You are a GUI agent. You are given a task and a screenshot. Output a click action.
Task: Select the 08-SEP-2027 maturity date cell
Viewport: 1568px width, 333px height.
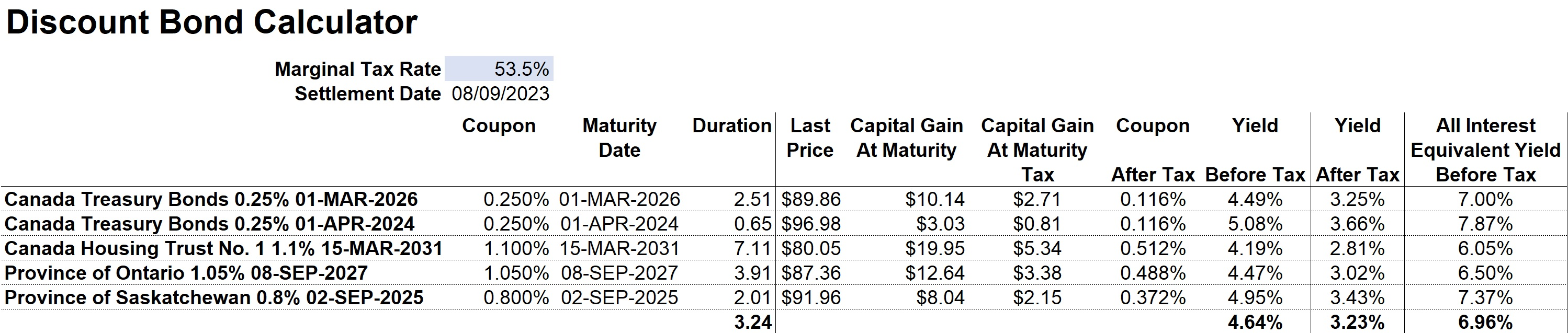[619, 273]
